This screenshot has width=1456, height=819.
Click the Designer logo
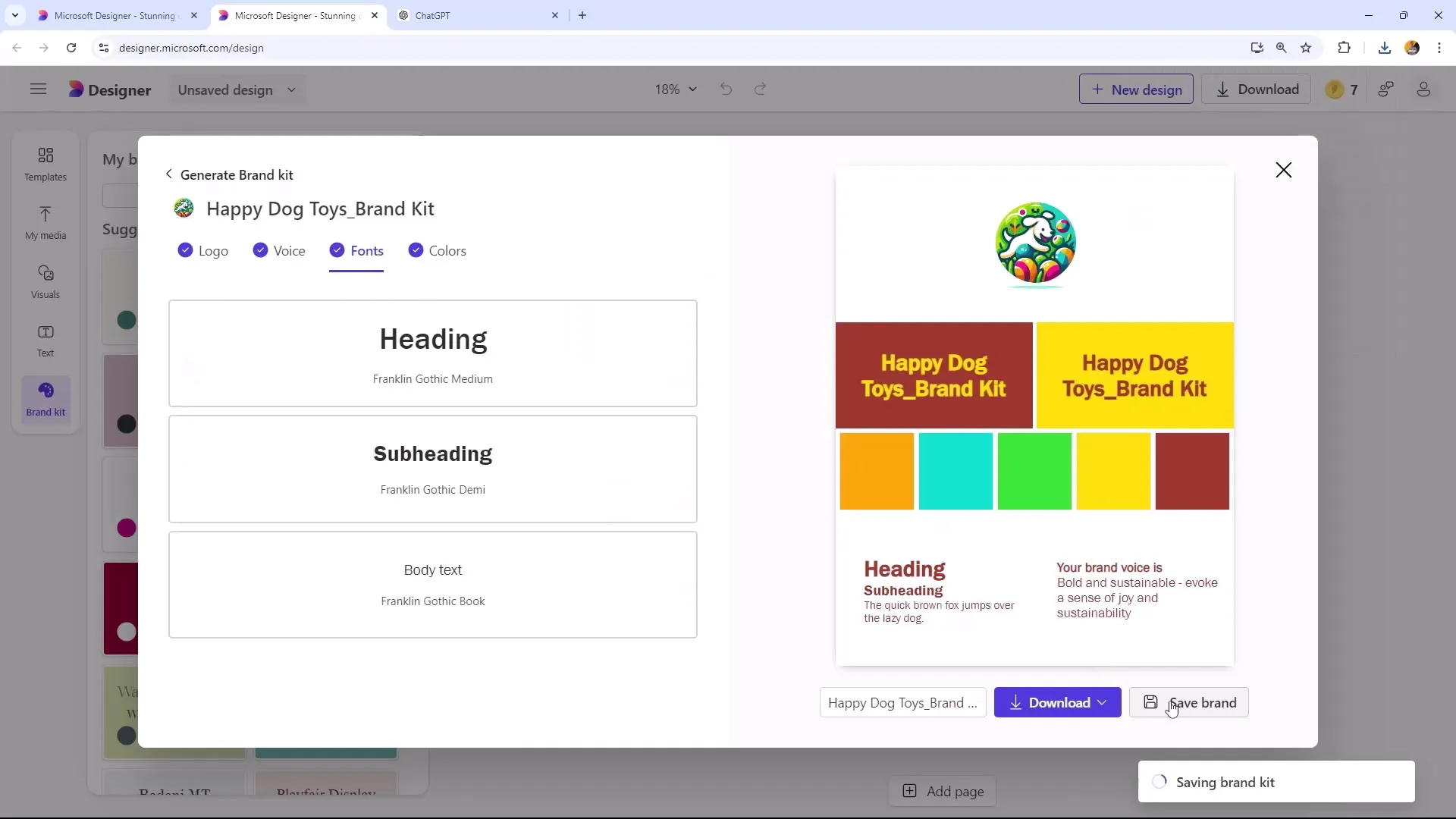coord(110,89)
